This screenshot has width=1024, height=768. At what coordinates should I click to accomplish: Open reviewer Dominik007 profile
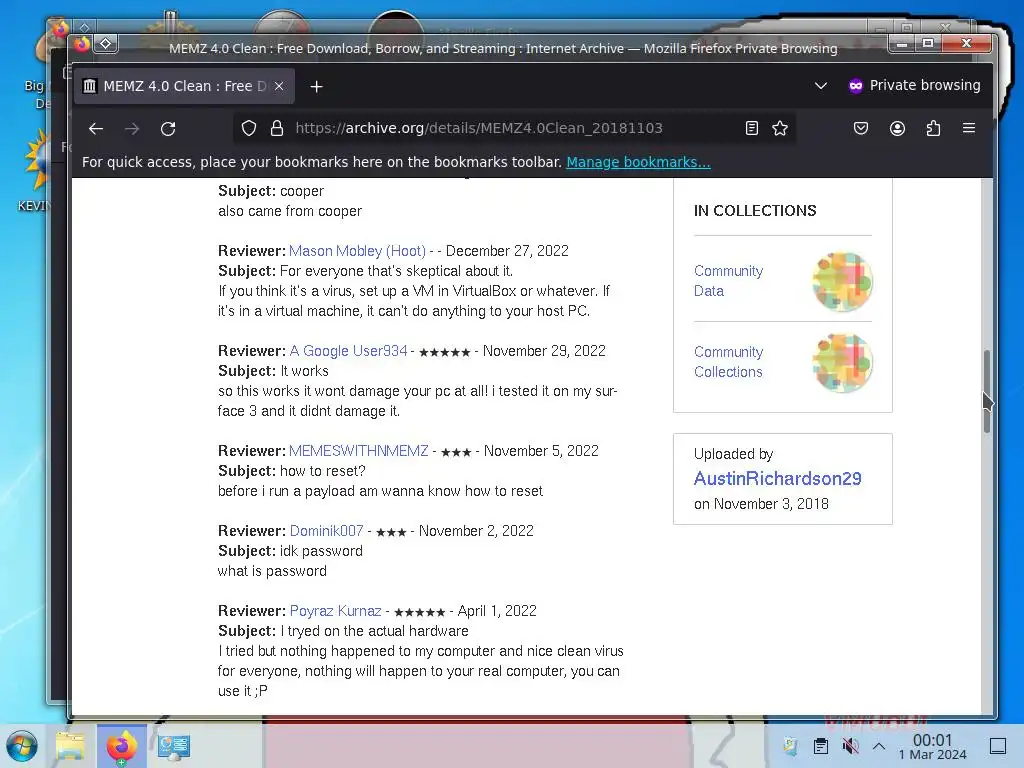point(326,531)
